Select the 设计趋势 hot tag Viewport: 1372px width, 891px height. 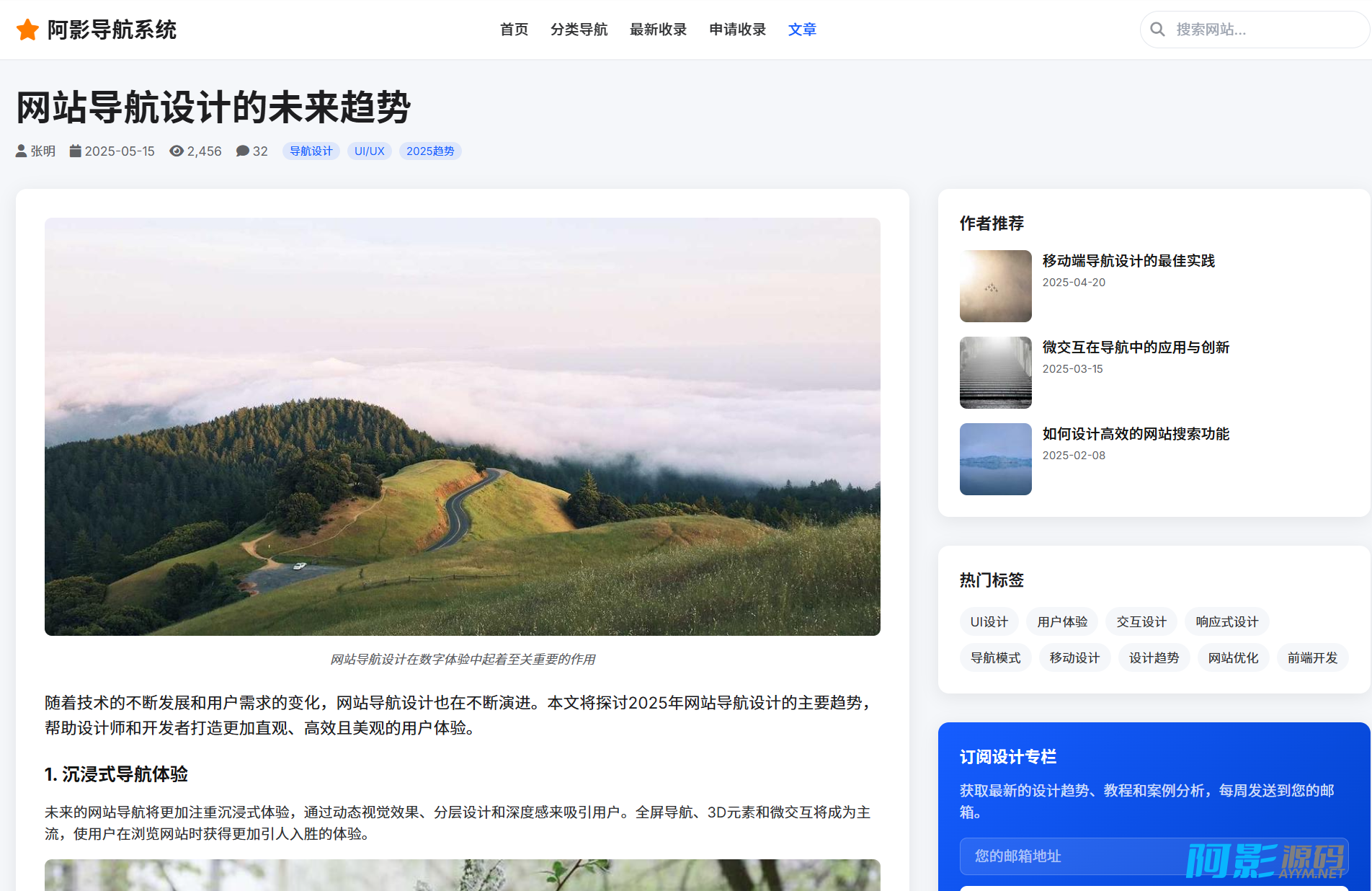1154,657
